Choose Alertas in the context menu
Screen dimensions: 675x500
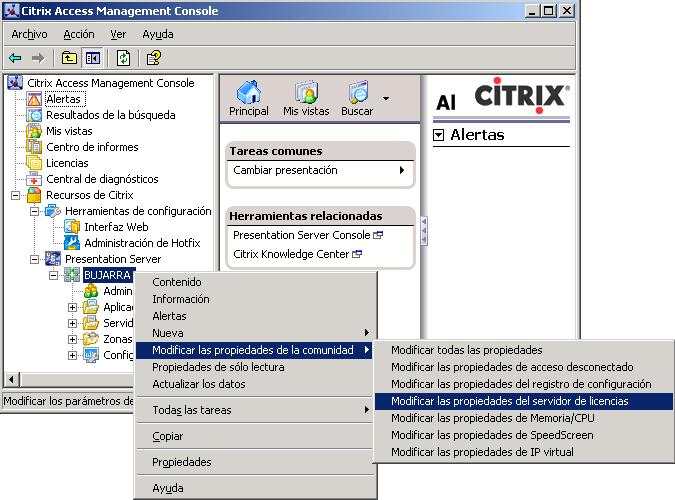click(256, 316)
